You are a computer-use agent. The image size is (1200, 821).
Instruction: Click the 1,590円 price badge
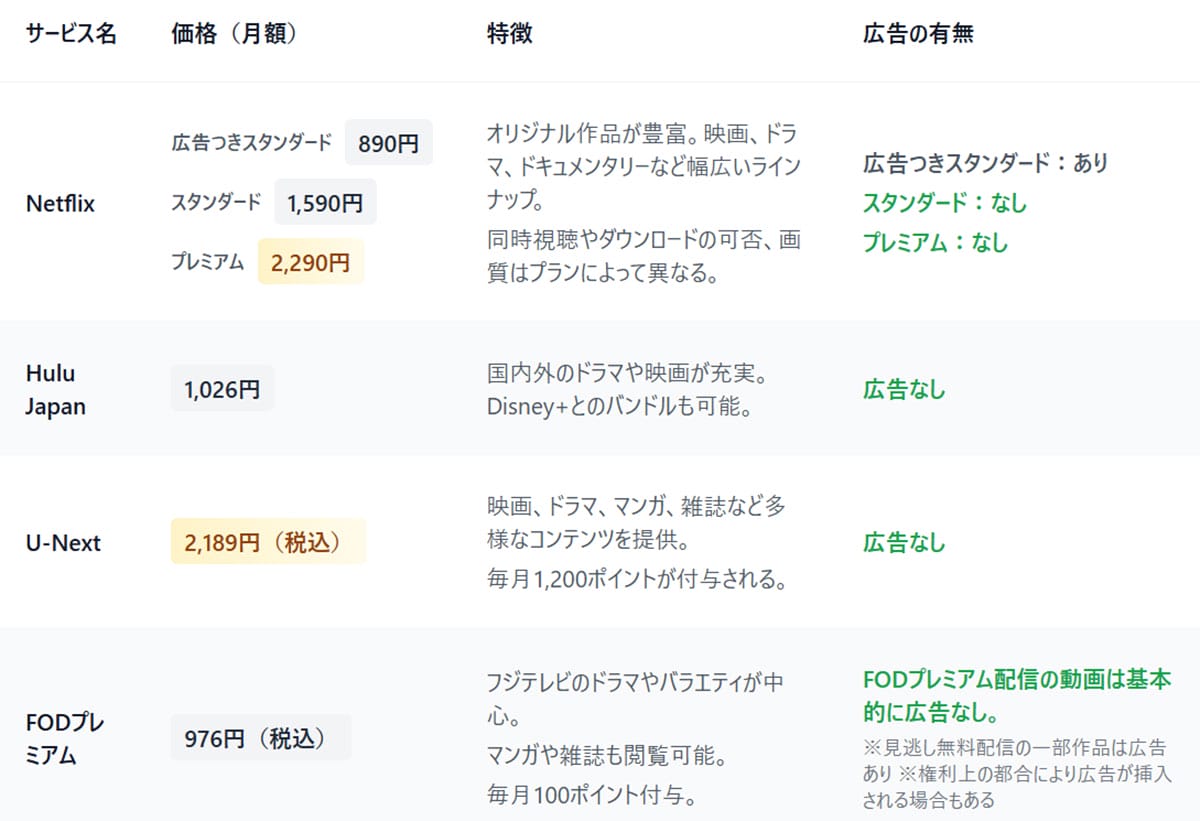pos(325,203)
